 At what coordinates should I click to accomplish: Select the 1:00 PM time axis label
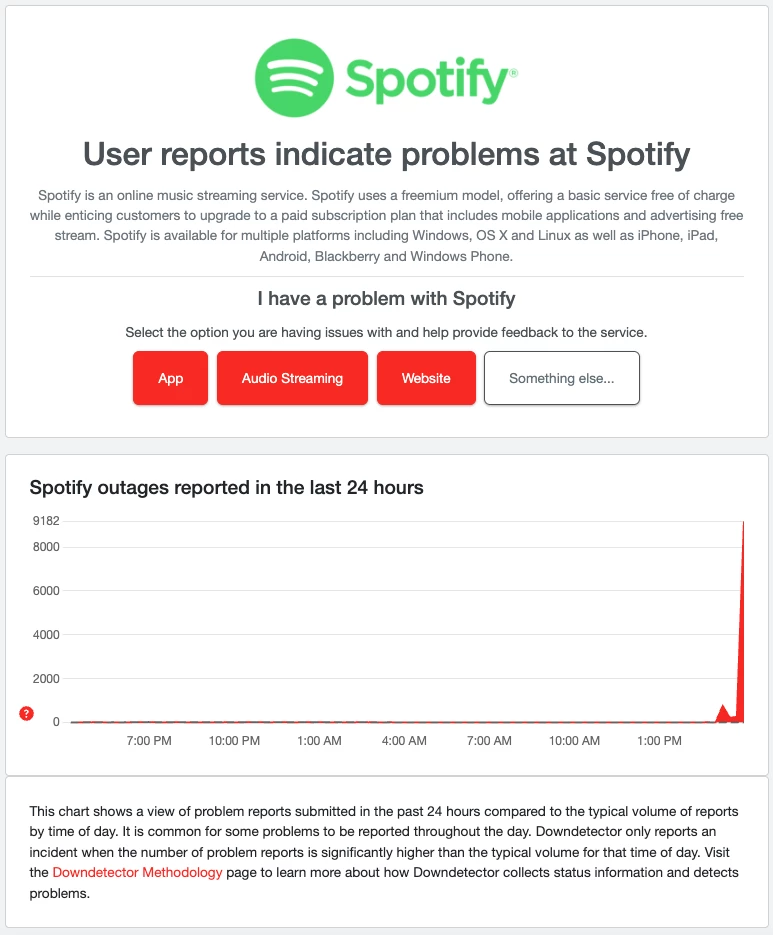[x=660, y=741]
